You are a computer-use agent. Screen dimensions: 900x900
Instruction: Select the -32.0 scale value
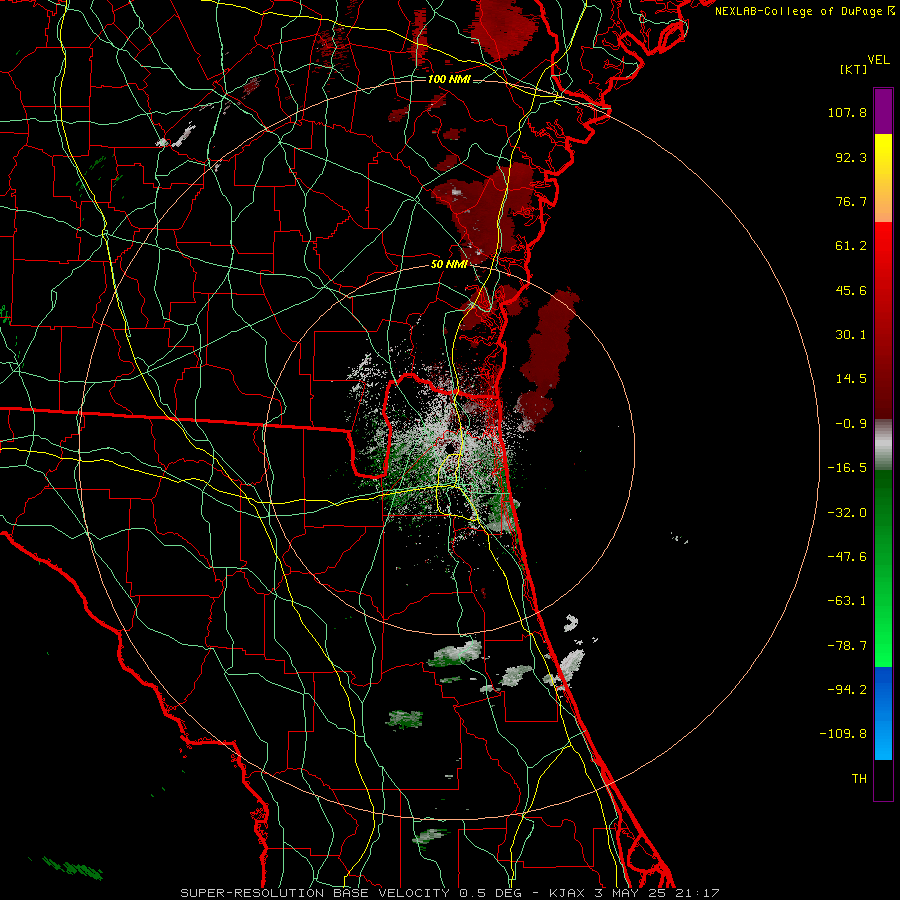[847, 513]
